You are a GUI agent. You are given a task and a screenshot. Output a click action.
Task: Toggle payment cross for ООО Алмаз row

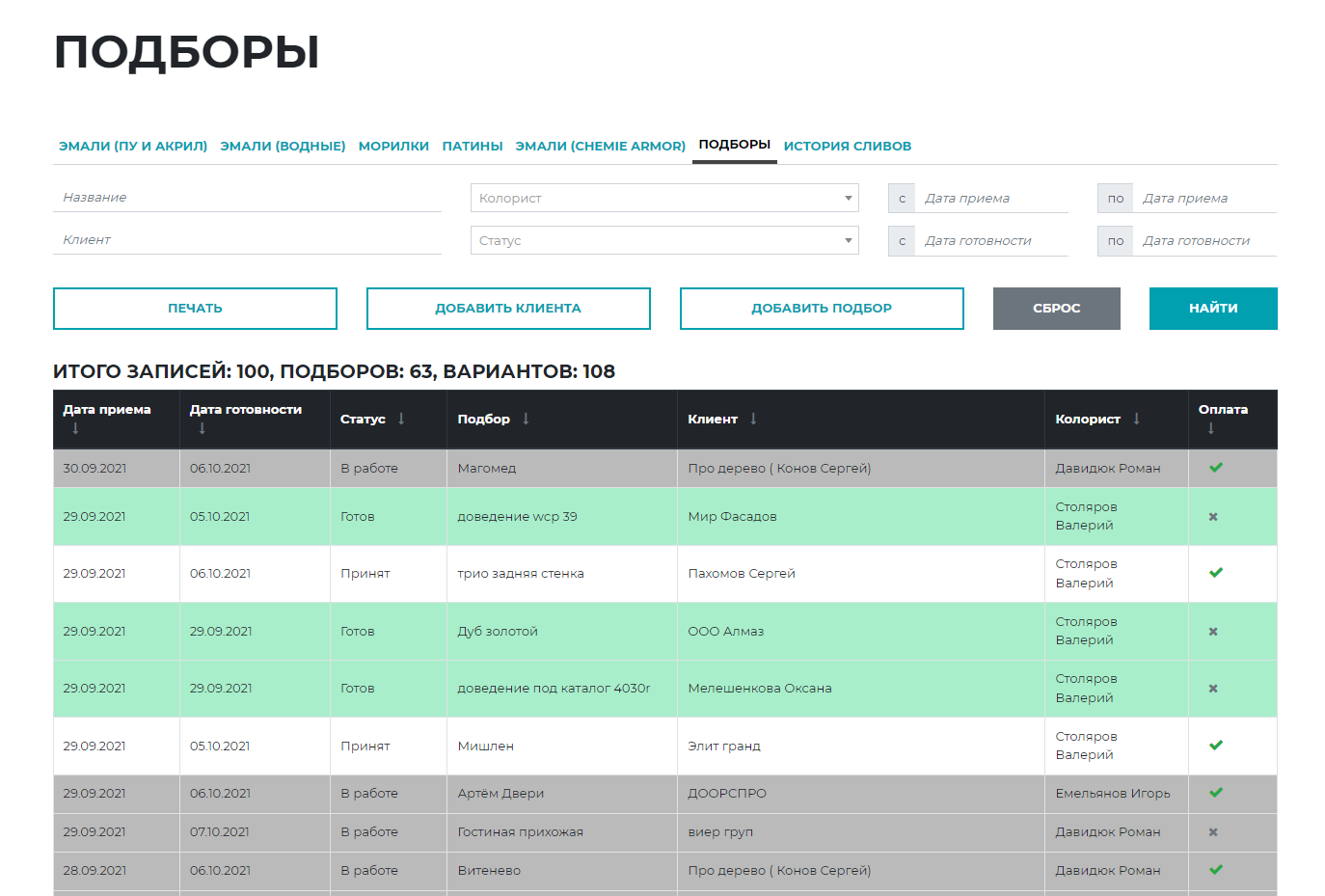[x=1213, y=632]
